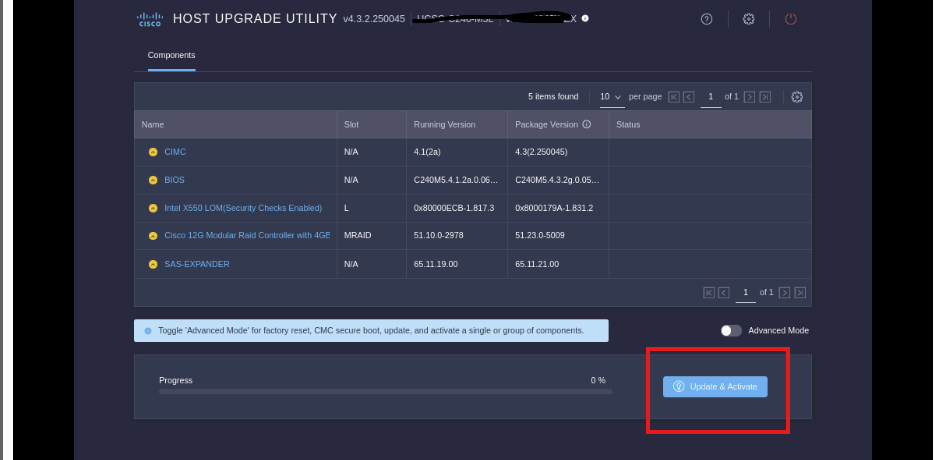This screenshot has height=460, width=935.
Task: Open the 10 per page dropdown
Action: tap(612, 97)
